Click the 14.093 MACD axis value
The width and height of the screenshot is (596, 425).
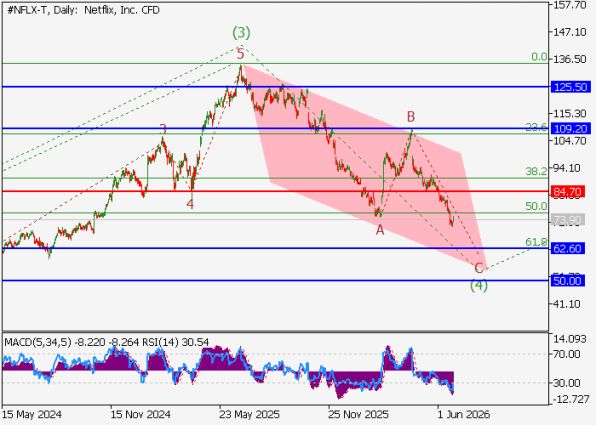pyautogui.click(x=570, y=339)
